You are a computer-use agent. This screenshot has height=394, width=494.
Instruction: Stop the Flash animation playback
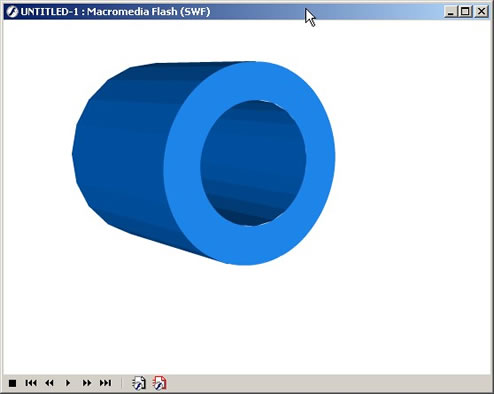click(12, 383)
